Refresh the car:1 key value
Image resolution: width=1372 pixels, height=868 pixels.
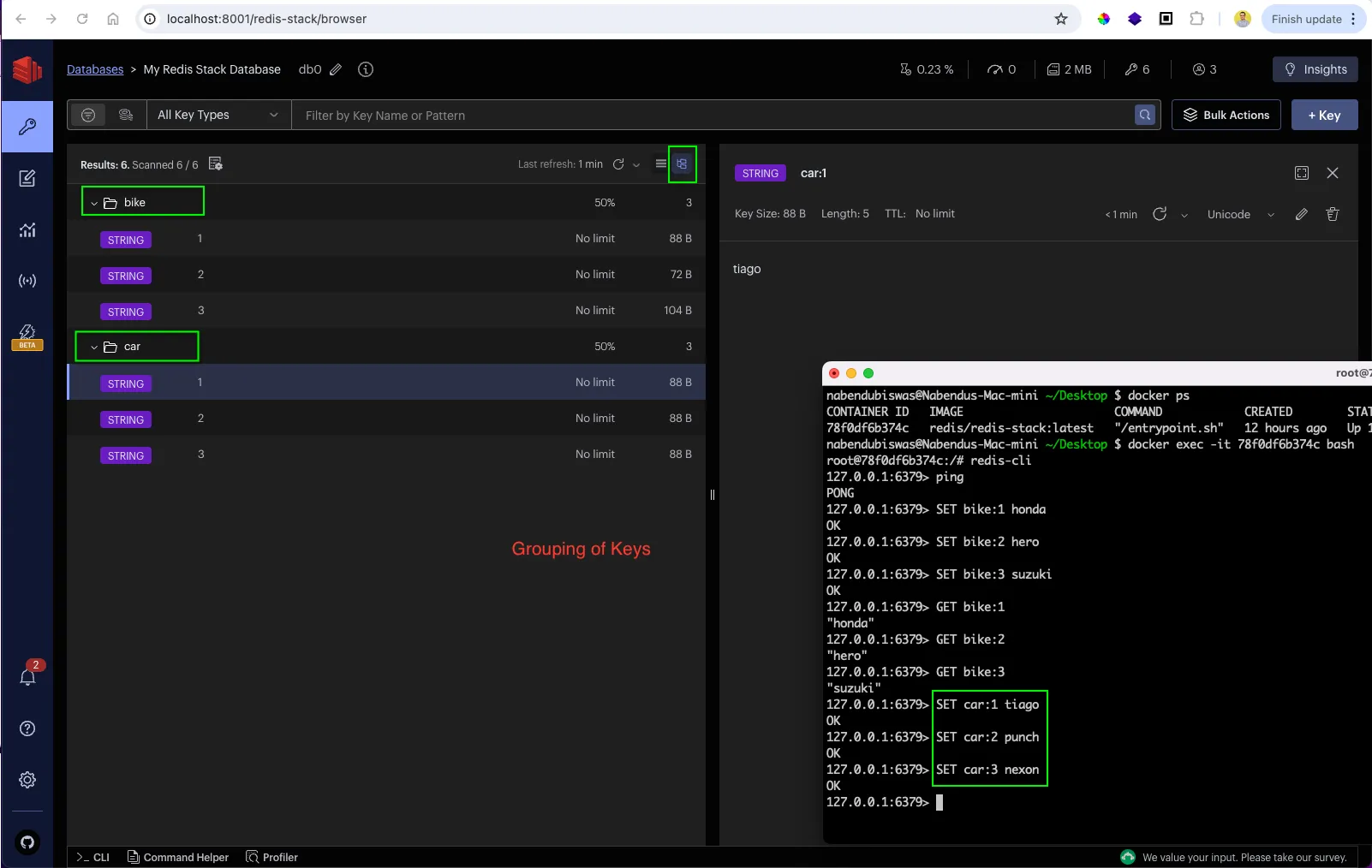tap(1160, 214)
